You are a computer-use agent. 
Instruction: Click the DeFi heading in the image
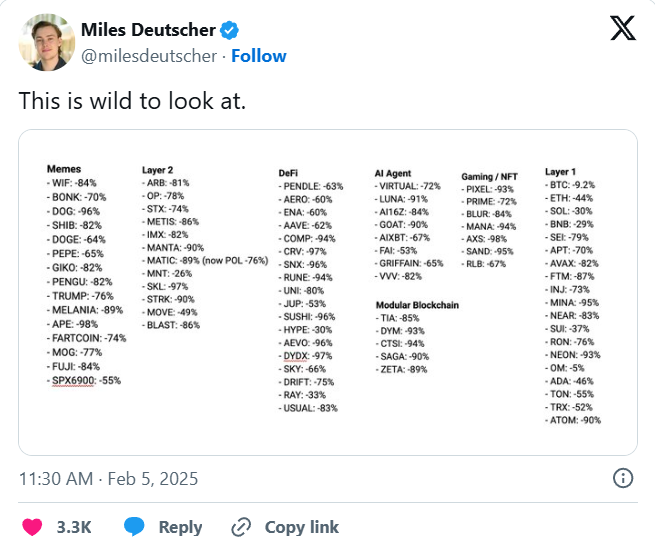[288, 173]
